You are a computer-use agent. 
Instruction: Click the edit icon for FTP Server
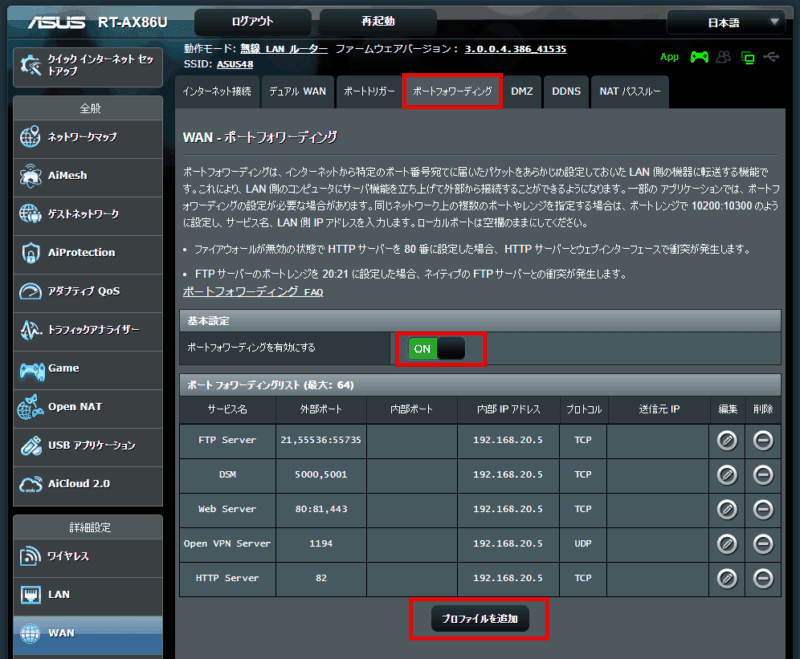coord(727,440)
